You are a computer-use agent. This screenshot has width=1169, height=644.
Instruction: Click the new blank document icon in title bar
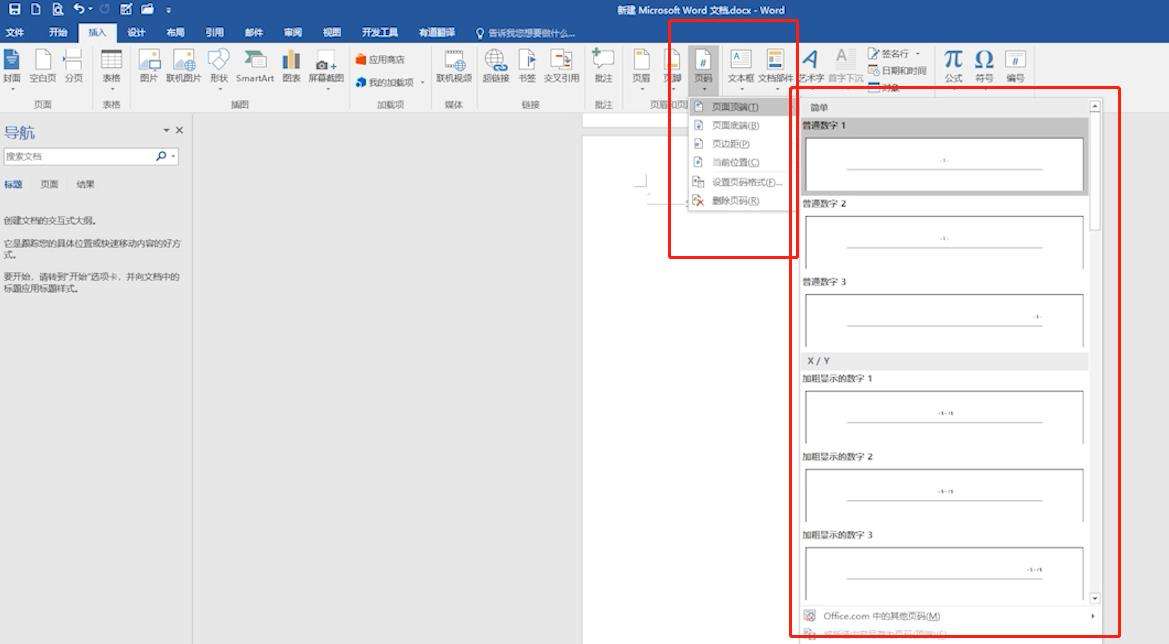pyautogui.click(x=35, y=10)
